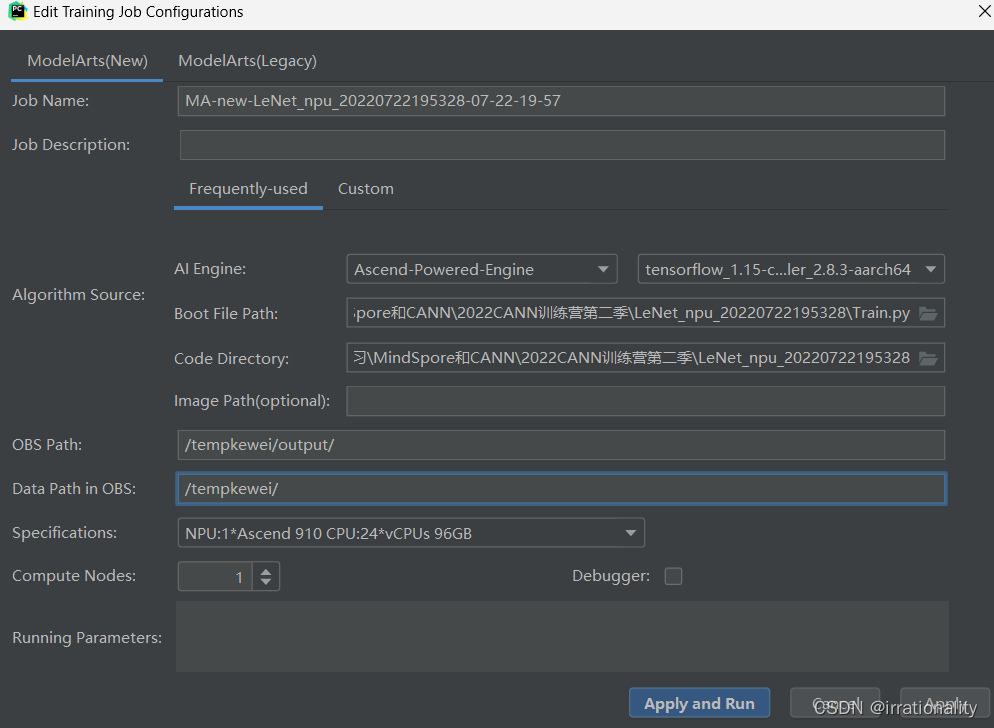Click the Debugger label

tap(611, 576)
